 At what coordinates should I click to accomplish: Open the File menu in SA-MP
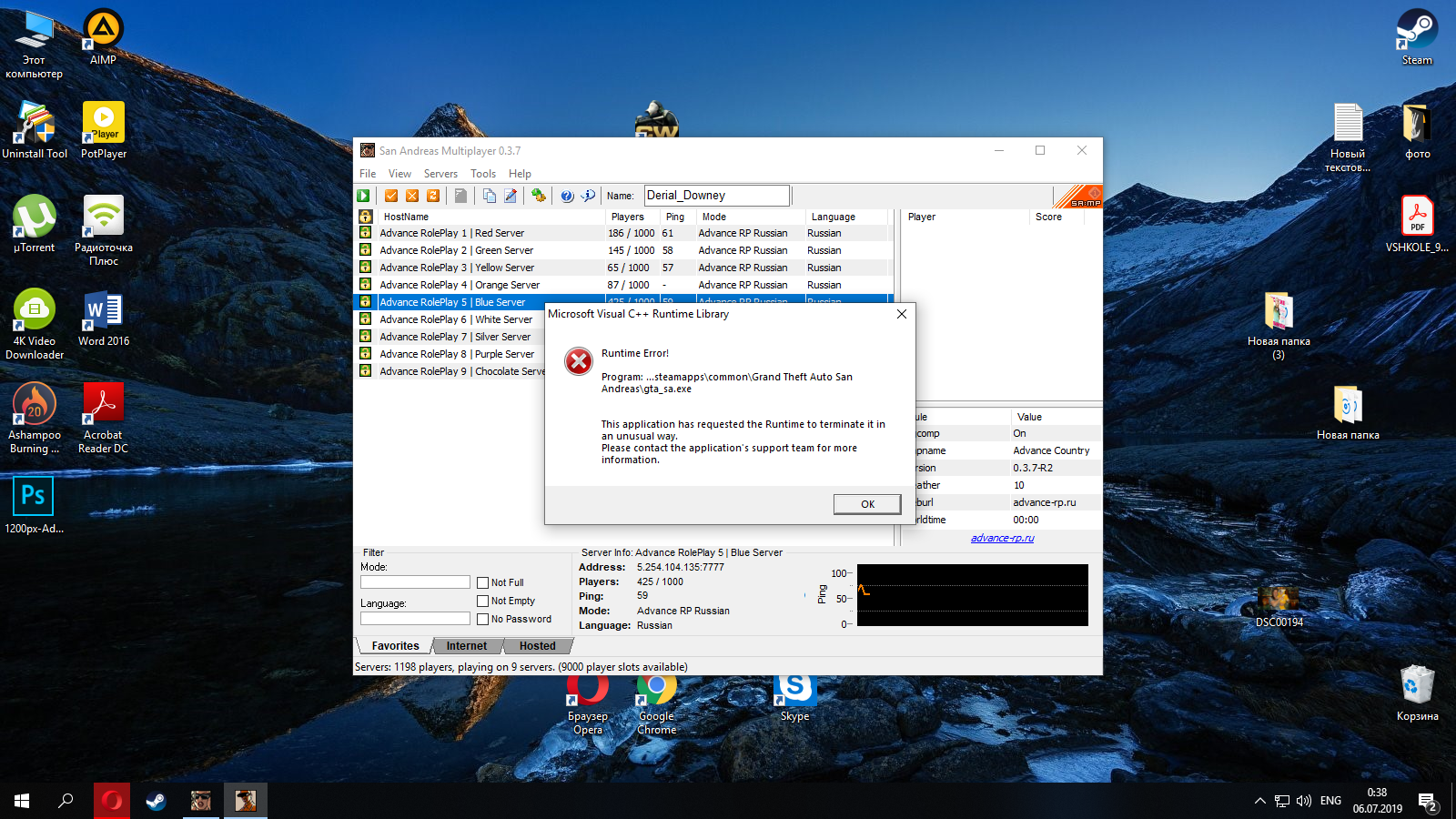(x=368, y=174)
